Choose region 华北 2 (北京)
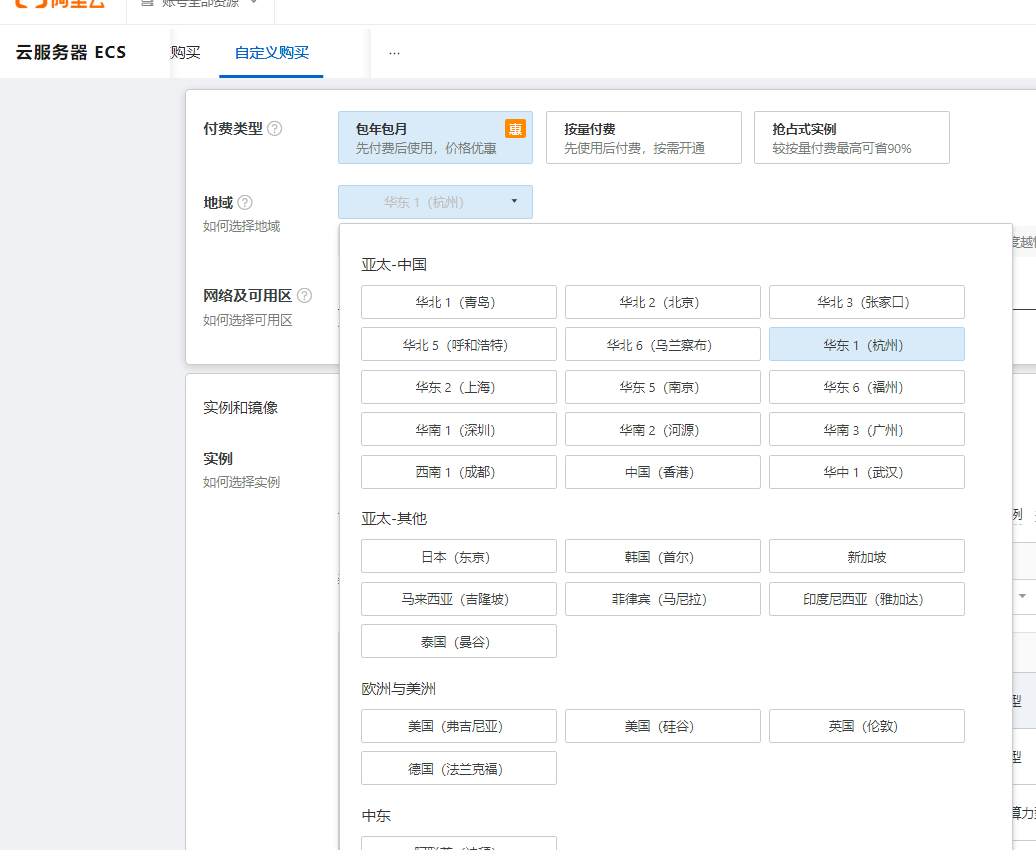Screen dimensions: 1036x850 pos(663,302)
